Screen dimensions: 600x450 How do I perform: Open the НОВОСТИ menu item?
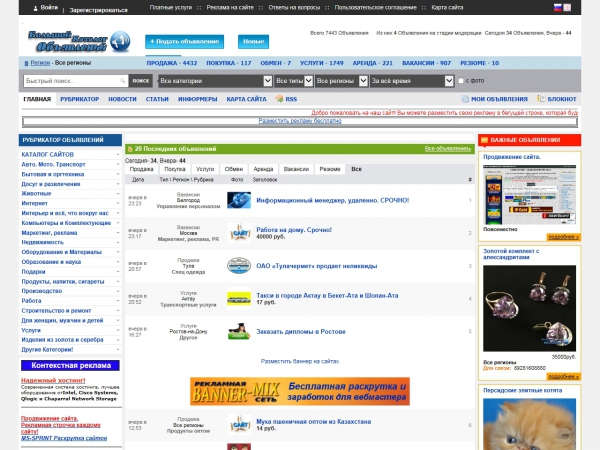122,99
